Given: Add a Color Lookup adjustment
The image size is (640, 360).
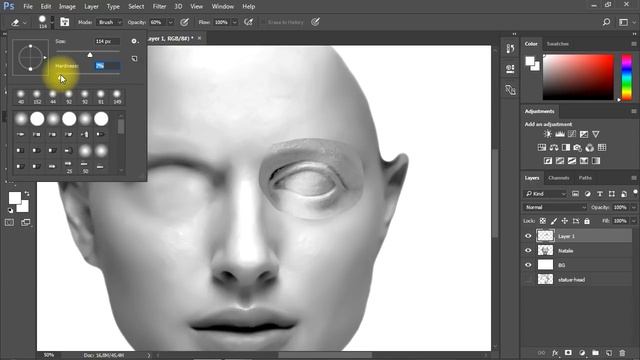Looking at the screenshot, I should click(602, 147).
